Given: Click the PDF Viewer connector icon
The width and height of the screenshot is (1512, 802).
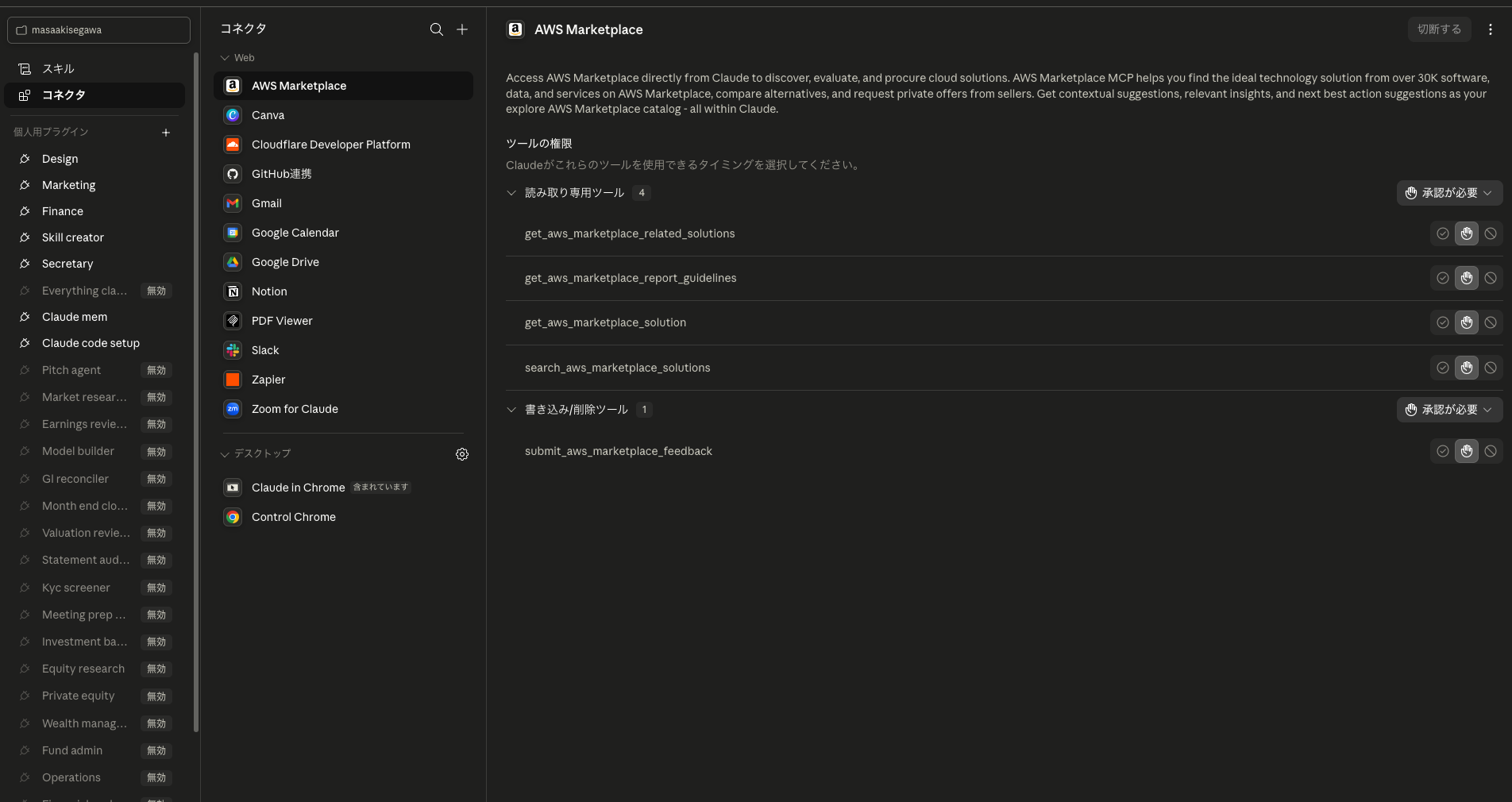Looking at the screenshot, I should coord(233,321).
